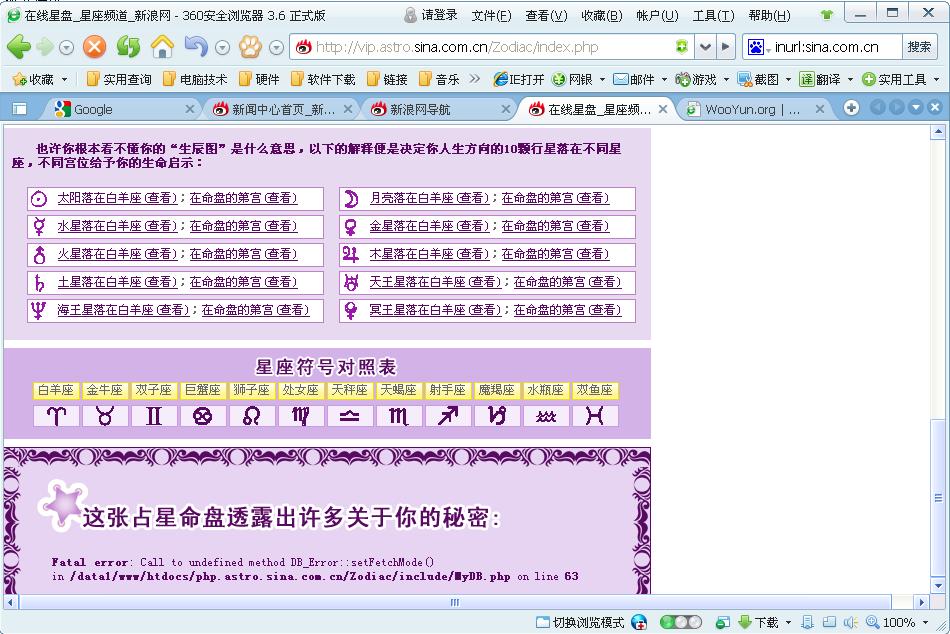Add a new tab with the plus button
The height and width of the screenshot is (634, 950).
pos(851,108)
